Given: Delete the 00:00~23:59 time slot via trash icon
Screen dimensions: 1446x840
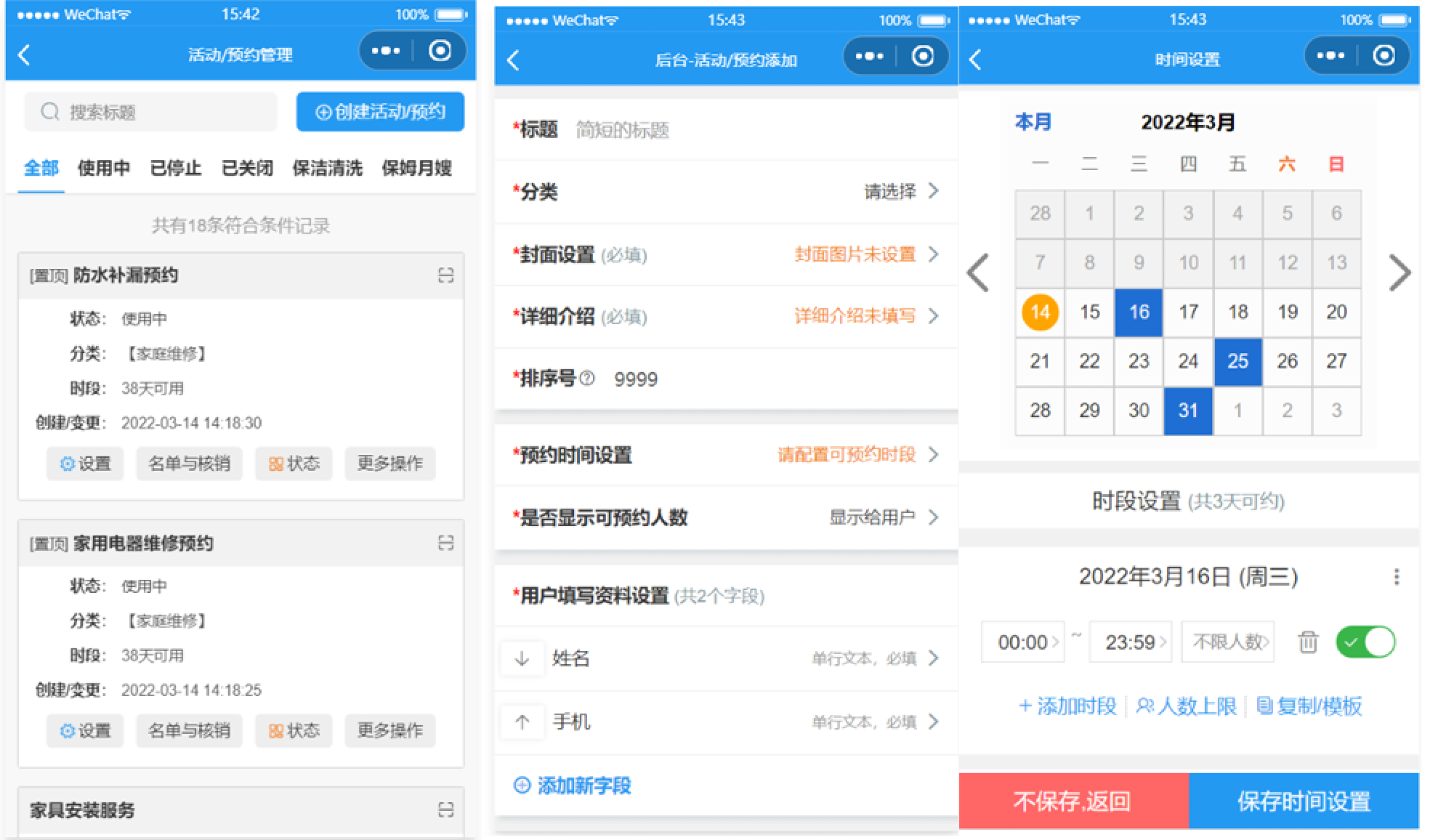Looking at the screenshot, I should coord(1308,642).
